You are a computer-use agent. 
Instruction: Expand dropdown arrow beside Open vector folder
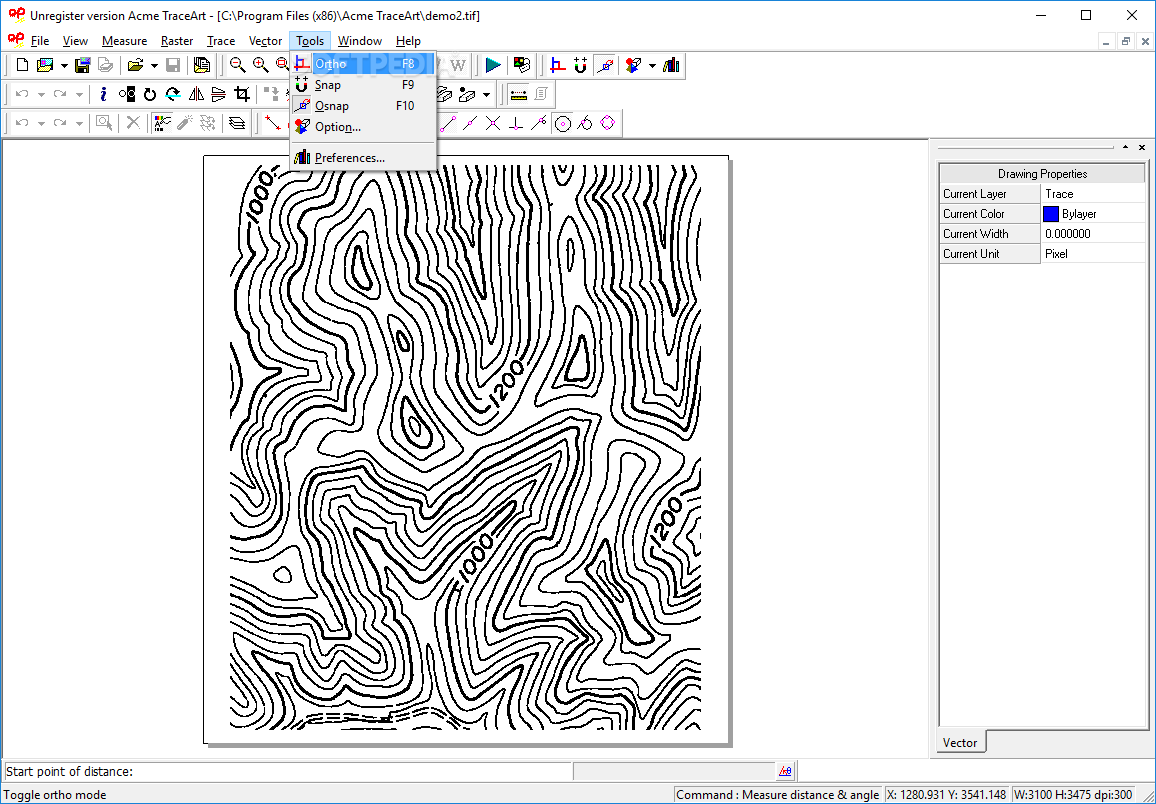[x=154, y=66]
